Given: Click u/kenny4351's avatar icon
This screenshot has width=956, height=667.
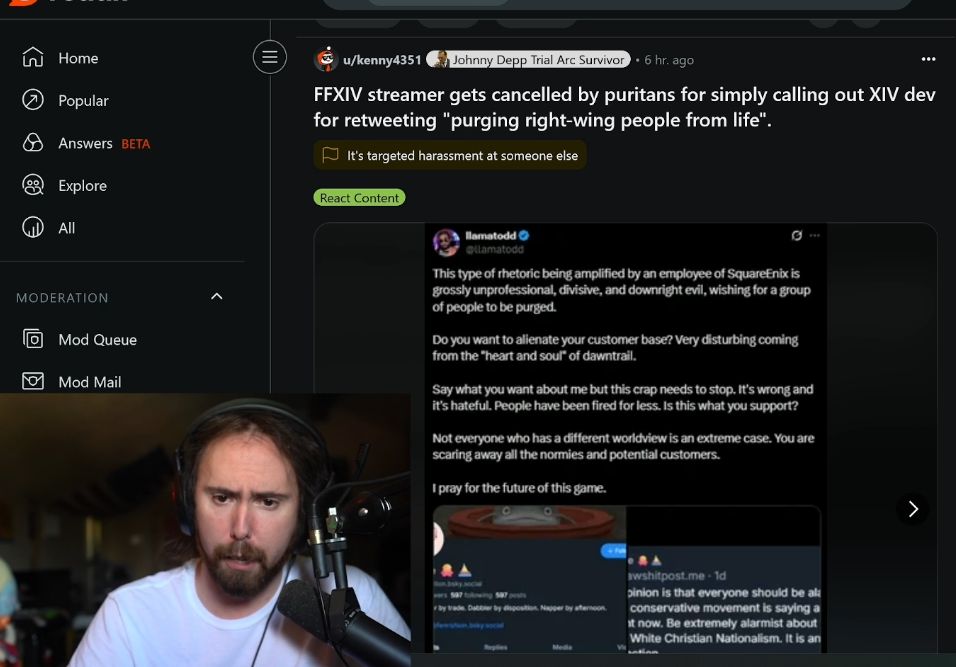Looking at the screenshot, I should pyautogui.click(x=326, y=59).
